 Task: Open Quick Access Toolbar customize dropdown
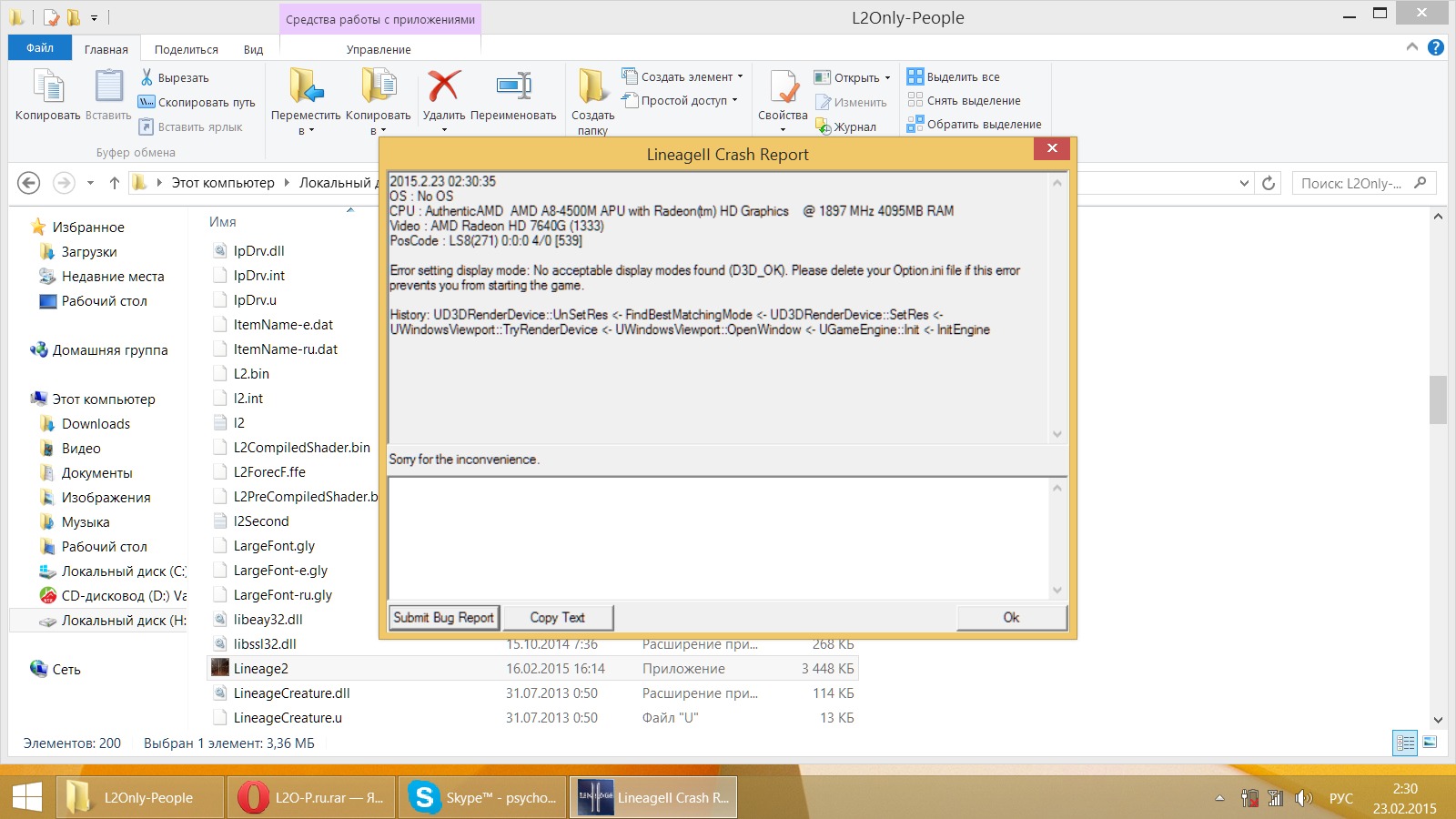(94, 17)
